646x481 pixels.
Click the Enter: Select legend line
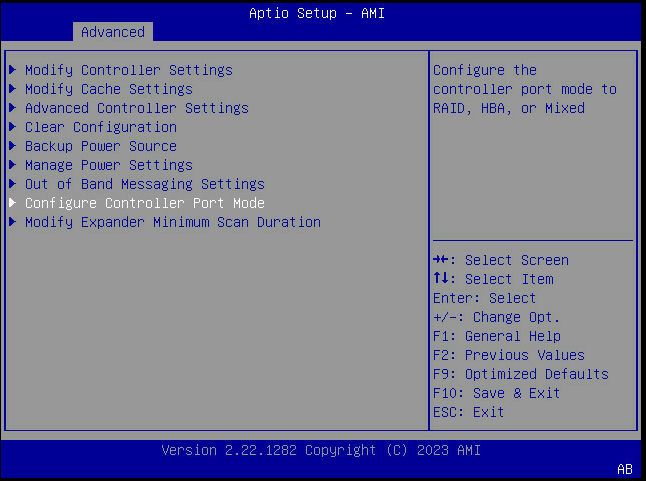pos(484,298)
